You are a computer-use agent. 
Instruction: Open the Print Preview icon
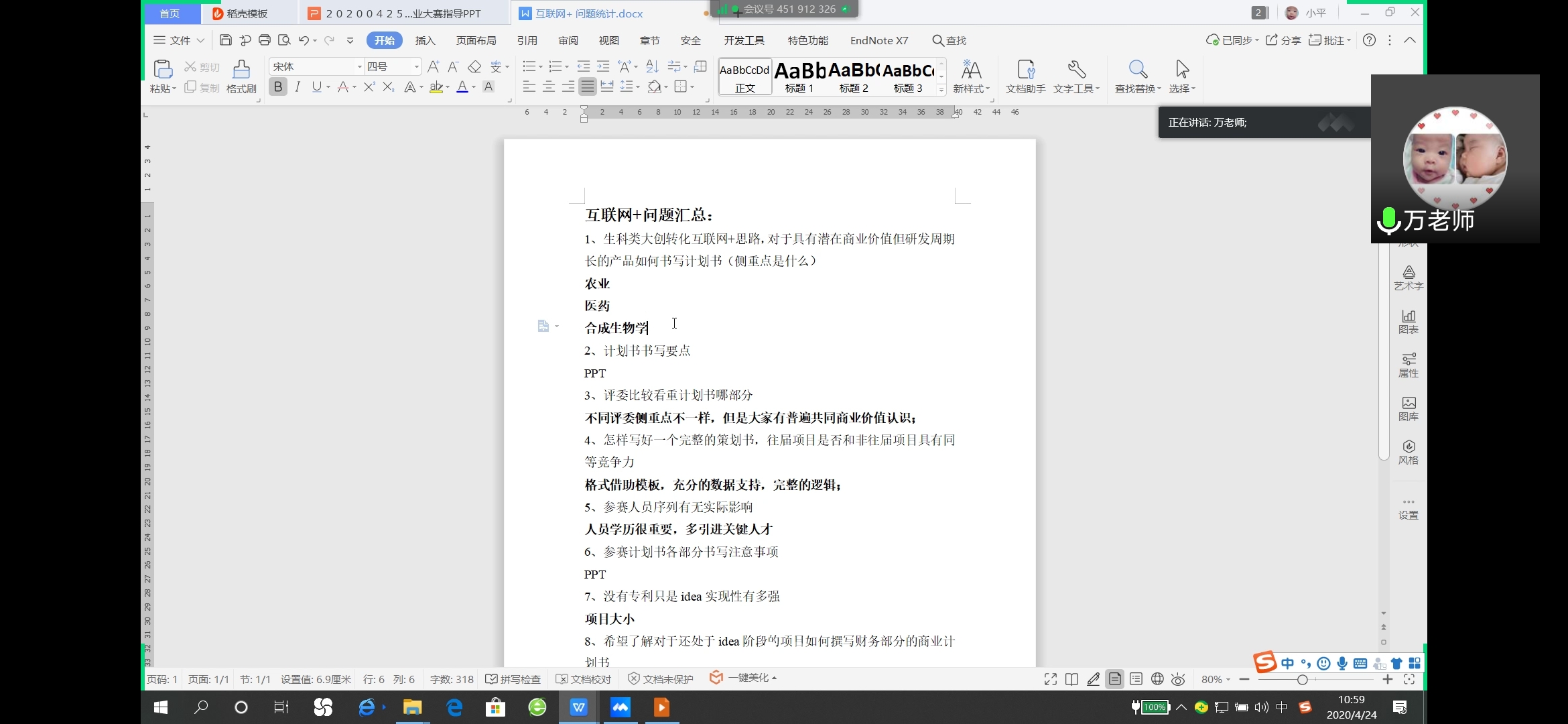[x=284, y=40]
